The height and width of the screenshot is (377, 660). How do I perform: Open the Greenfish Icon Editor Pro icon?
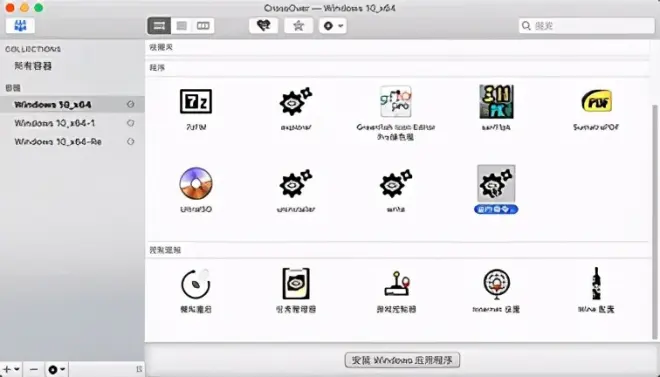[x=396, y=101]
